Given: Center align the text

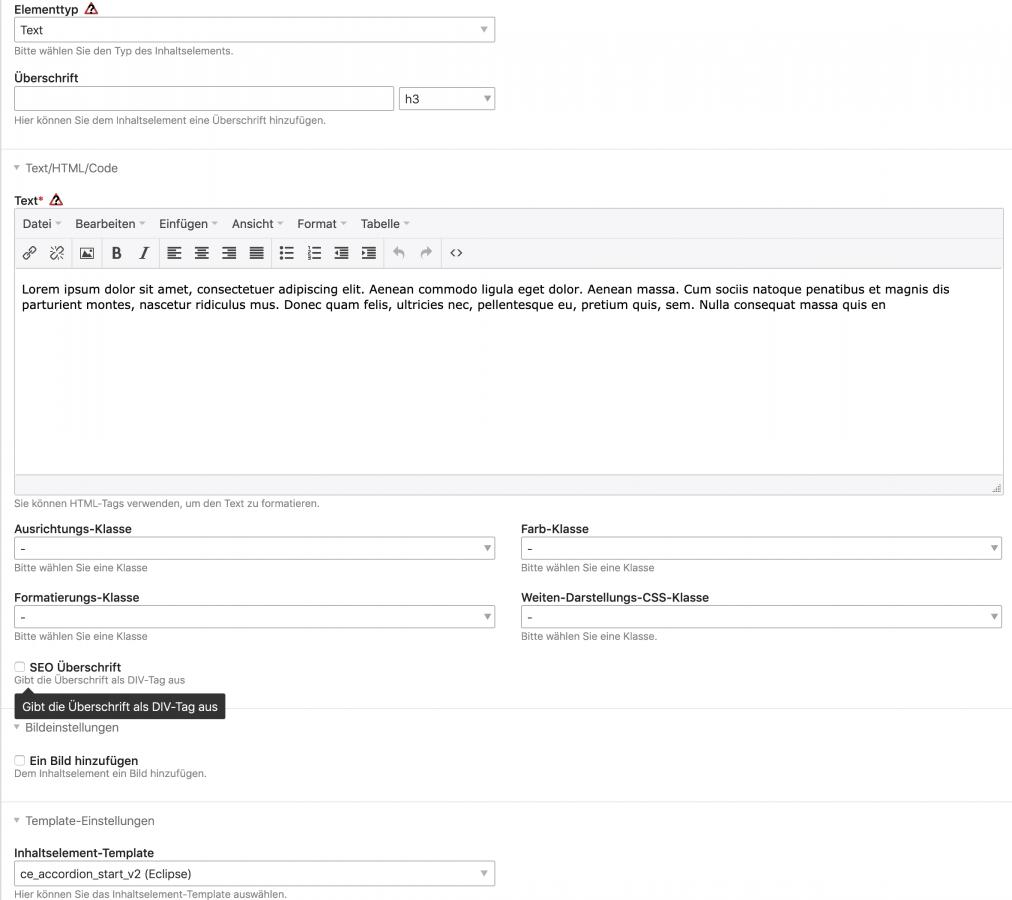Looking at the screenshot, I should [201, 253].
